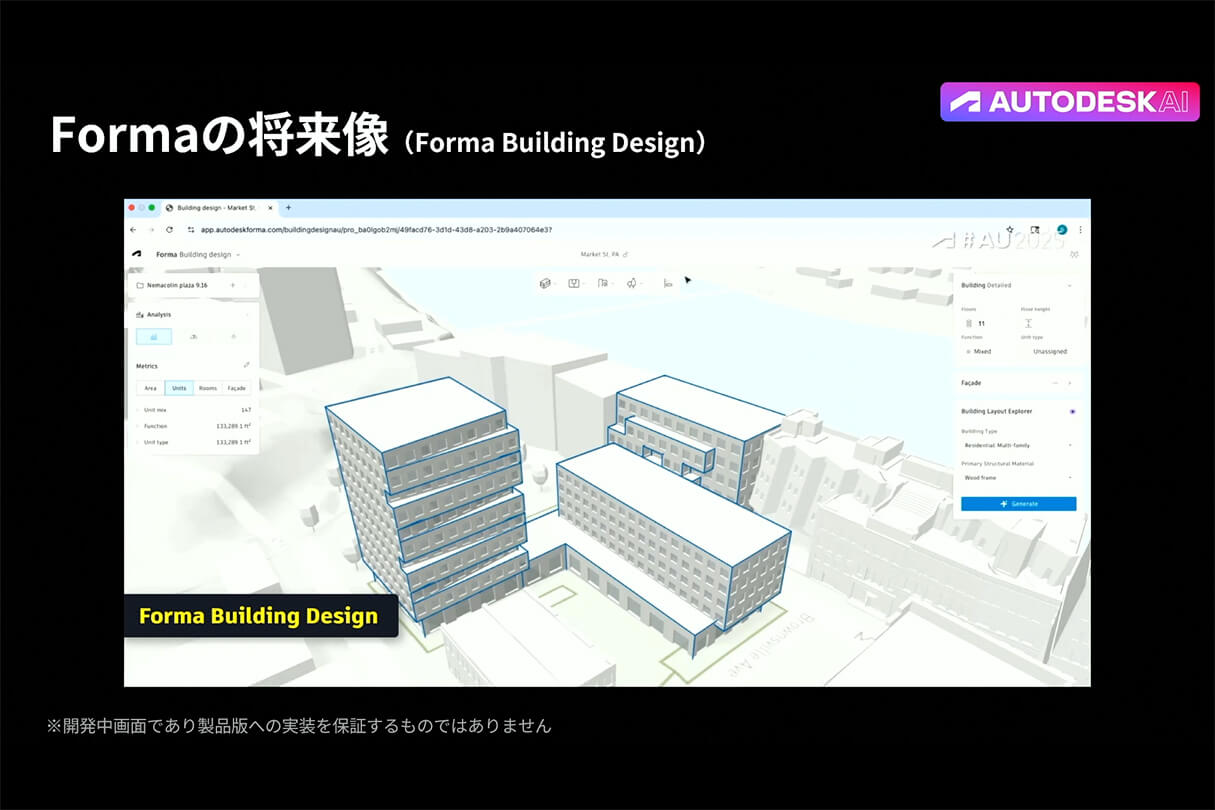Activate the measure tool in toolbar
Viewport: 1215px width, 810px height.
point(667,283)
